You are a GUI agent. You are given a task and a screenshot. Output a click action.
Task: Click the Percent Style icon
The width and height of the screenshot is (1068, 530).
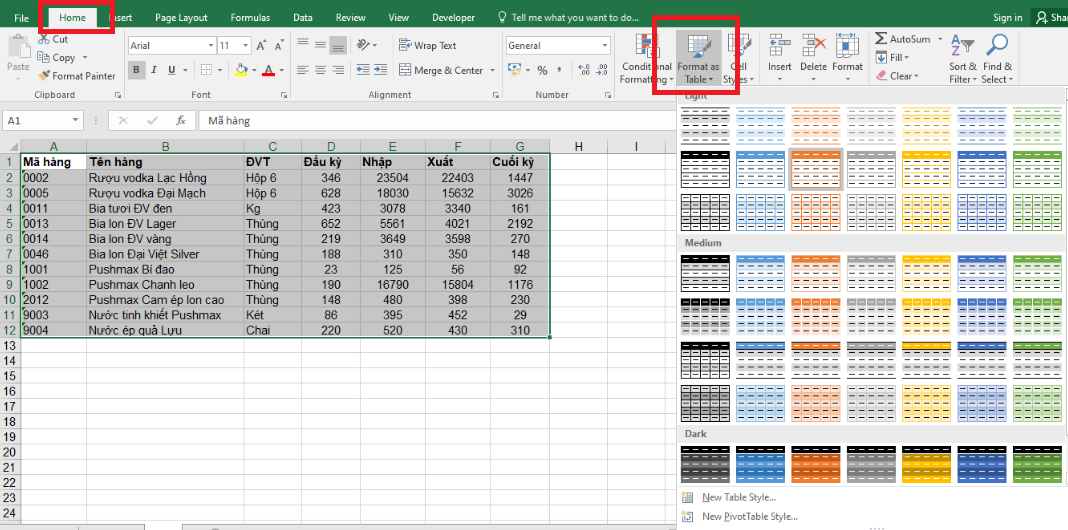pos(542,70)
